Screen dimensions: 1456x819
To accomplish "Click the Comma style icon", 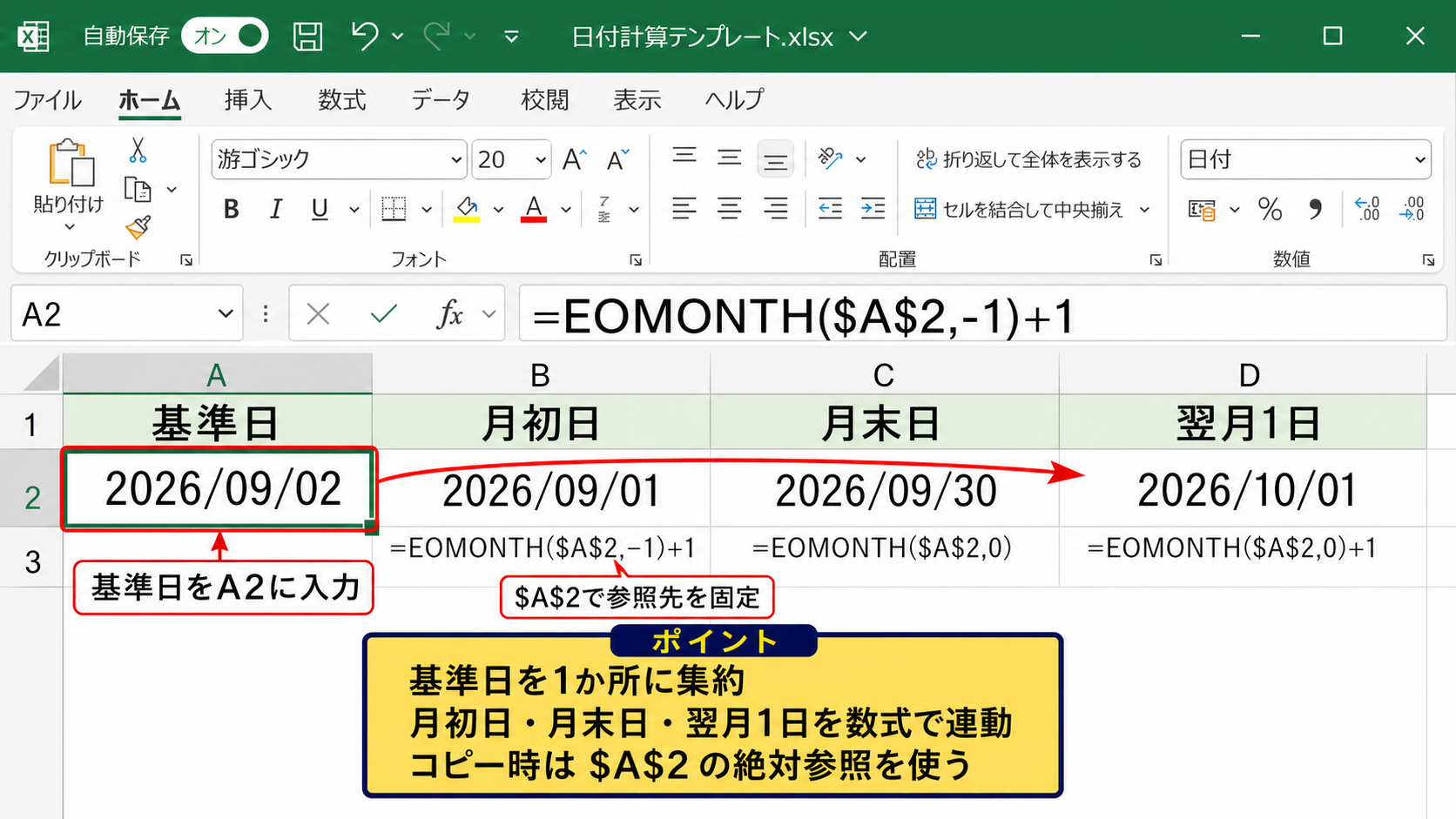I will 1315,210.
